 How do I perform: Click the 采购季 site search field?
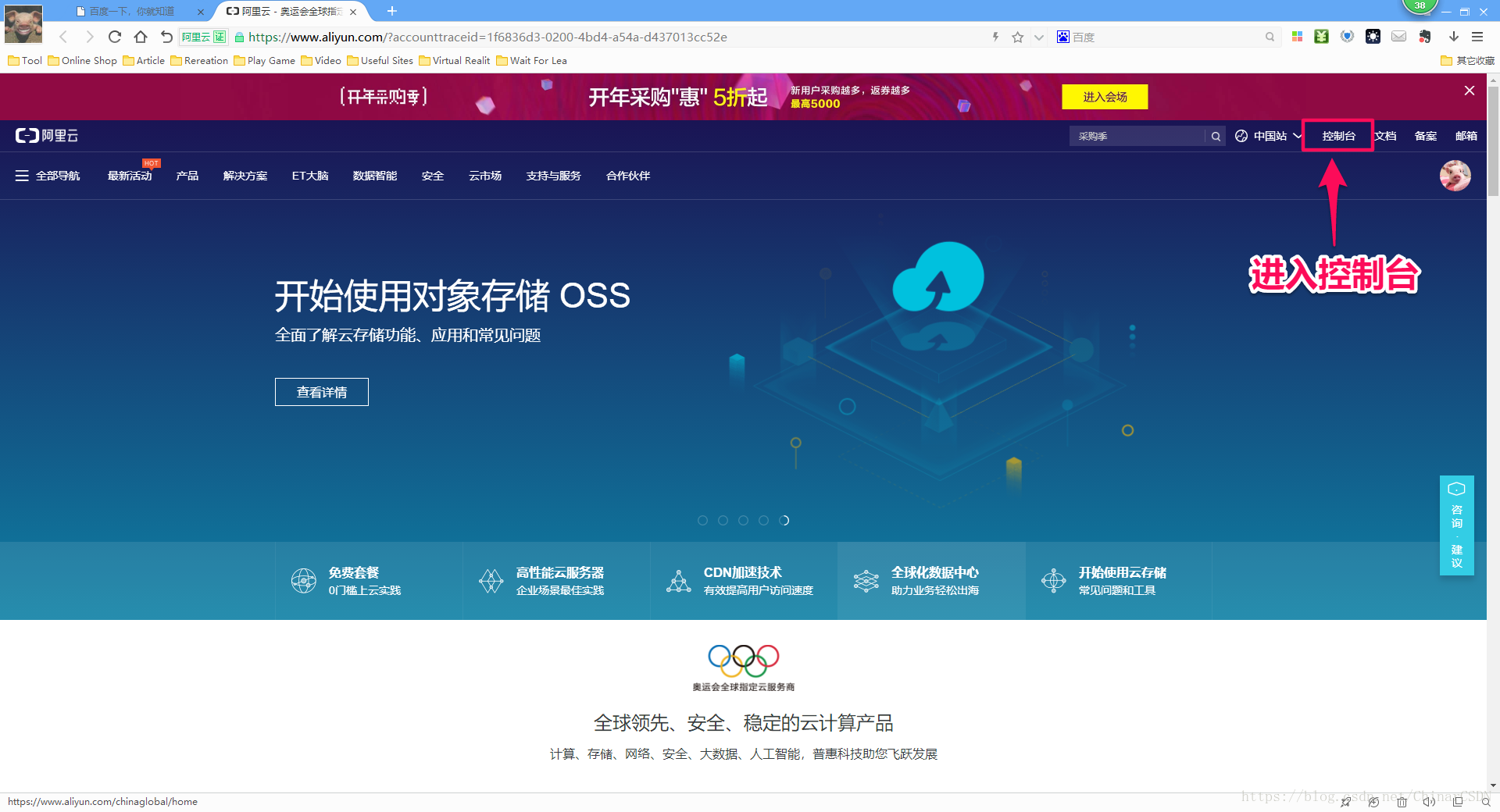coord(1137,136)
